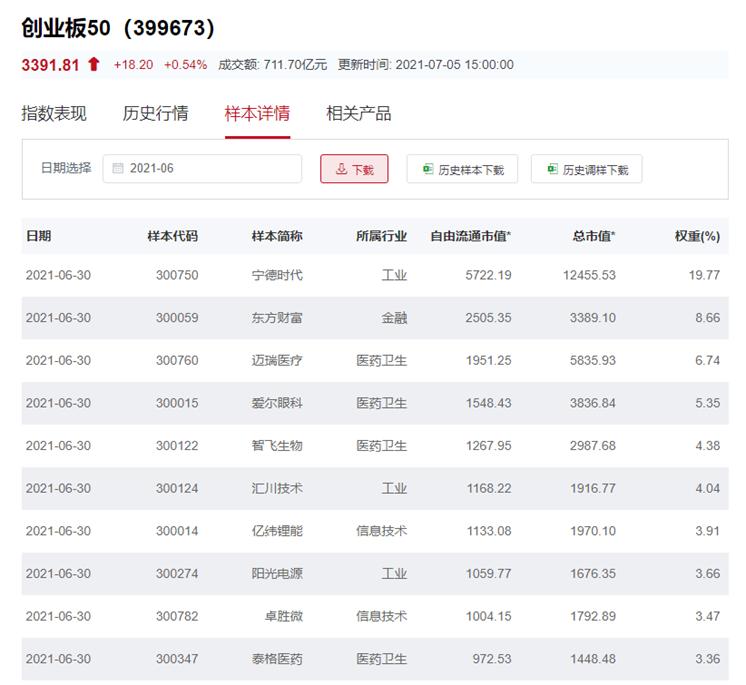Select sample name 泰格医药
This screenshot has width=746, height=685.
[x=277, y=659]
